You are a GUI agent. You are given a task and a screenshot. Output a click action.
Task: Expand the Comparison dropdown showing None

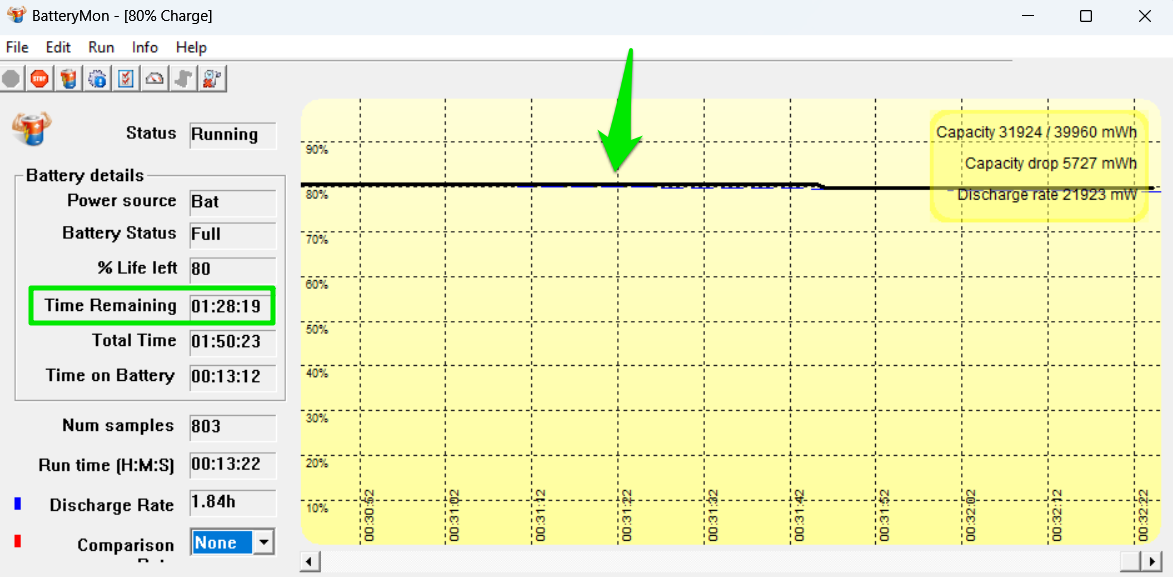[263, 543]
